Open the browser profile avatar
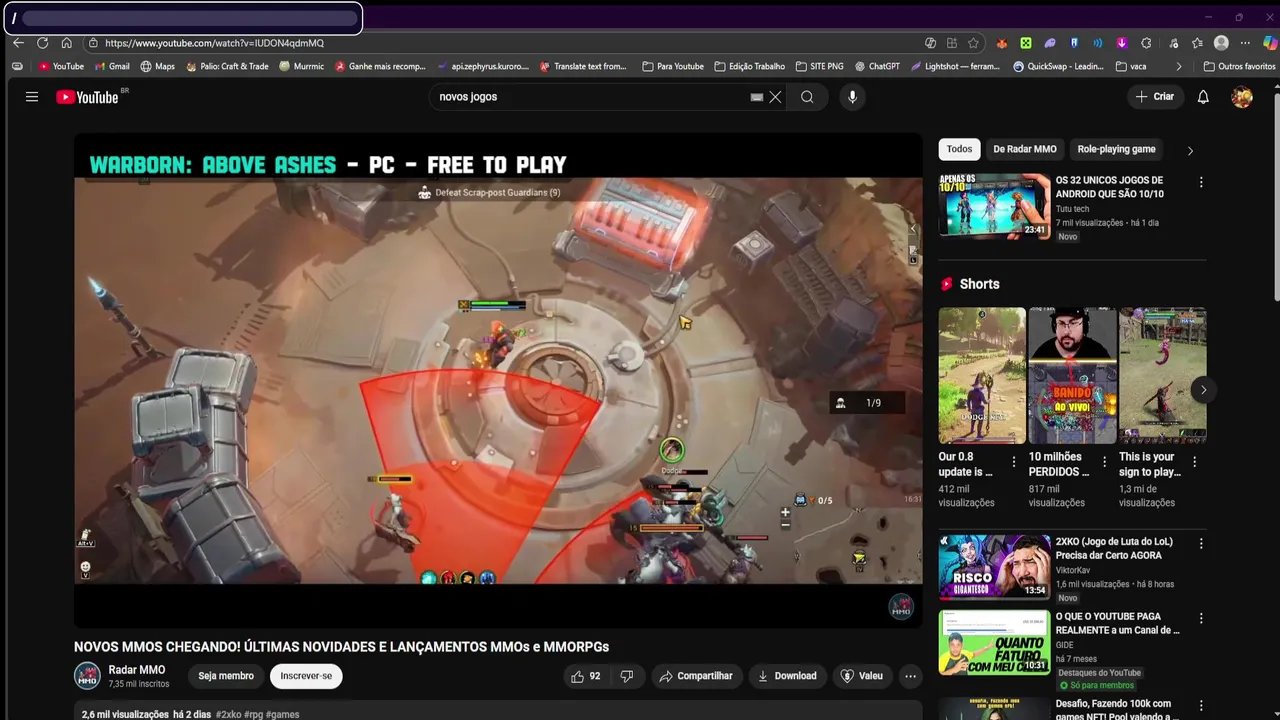1280x720 pixels. tap(1221, 43)
